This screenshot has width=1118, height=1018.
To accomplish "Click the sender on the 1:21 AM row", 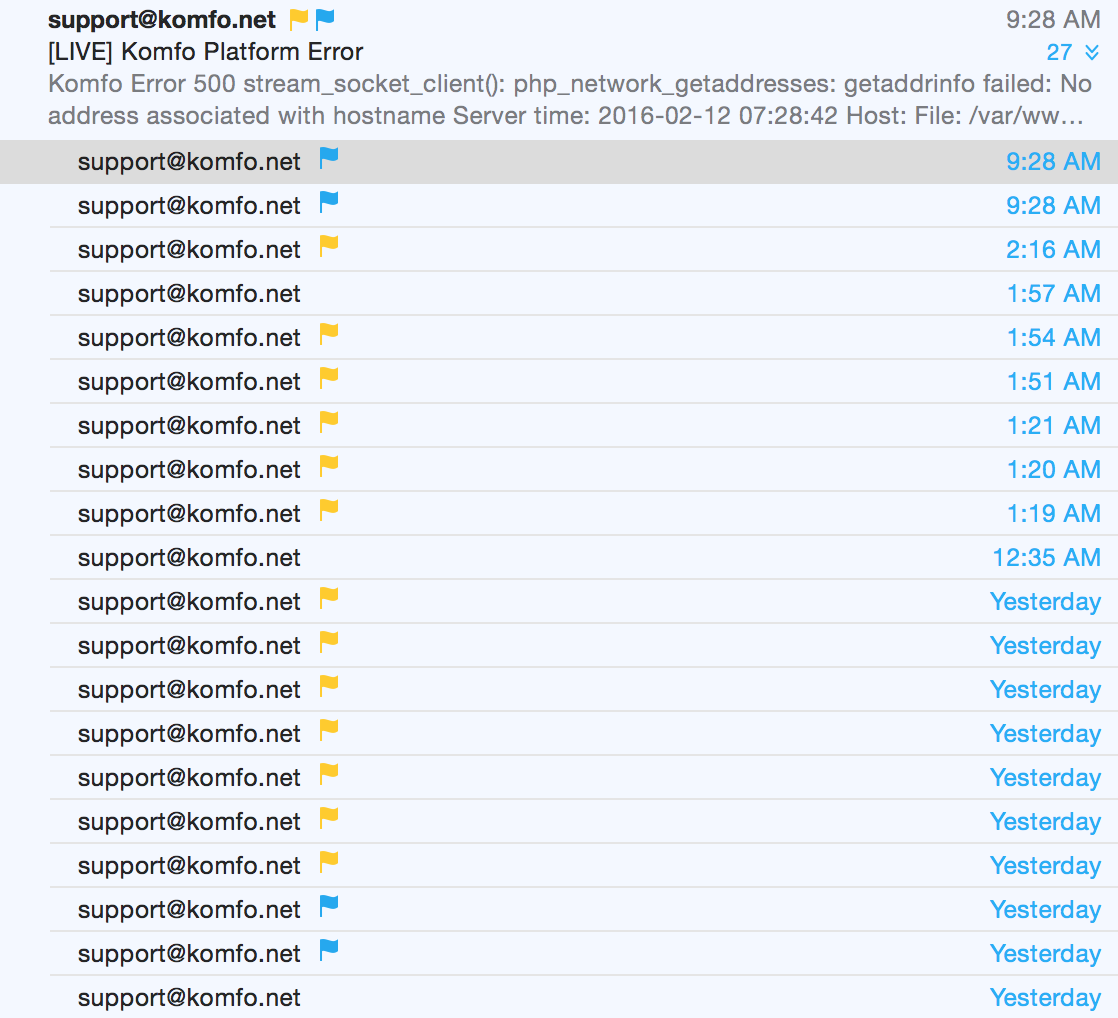I will coord(189,426).
